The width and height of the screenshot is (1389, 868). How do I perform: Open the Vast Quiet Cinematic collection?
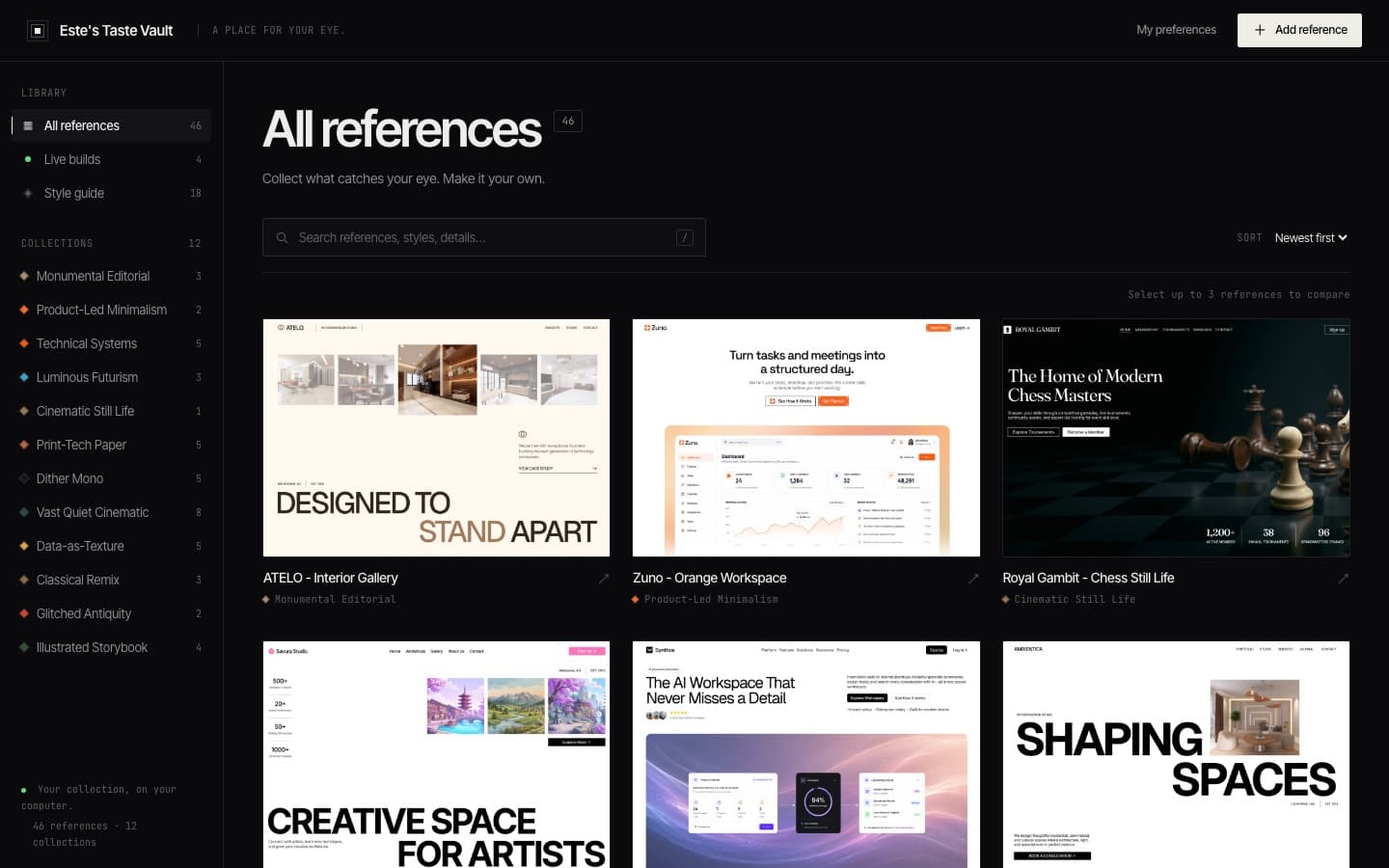point(112,512)
